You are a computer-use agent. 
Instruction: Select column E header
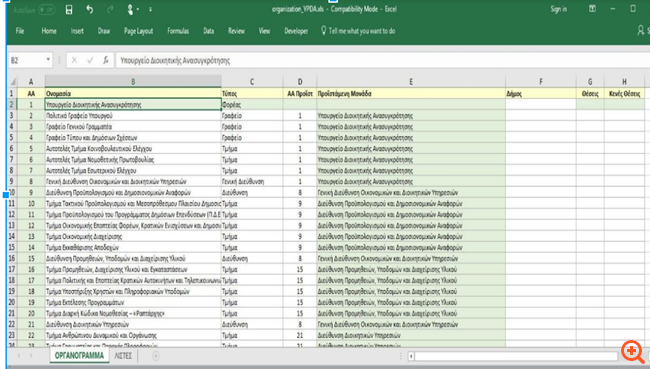point(411,82)
